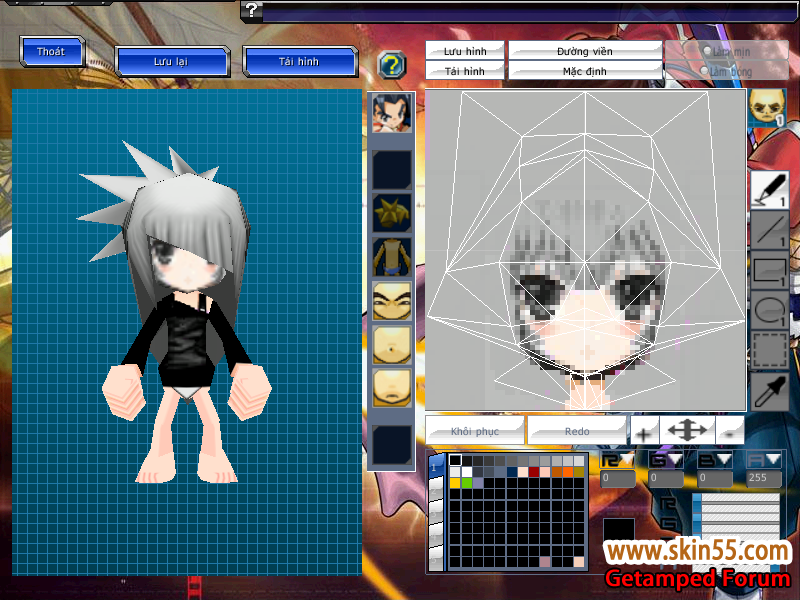Switch to palette tab 1
This screenshot has width=800, height=600.
tap(435, 467)
